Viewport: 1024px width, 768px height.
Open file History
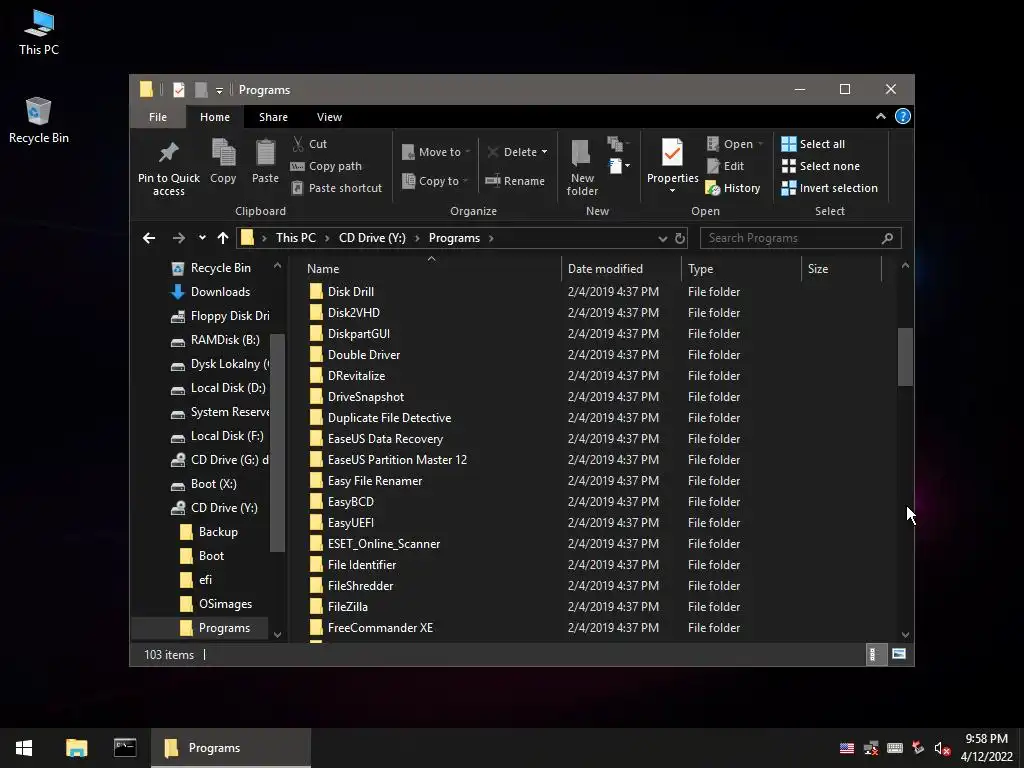733,188
